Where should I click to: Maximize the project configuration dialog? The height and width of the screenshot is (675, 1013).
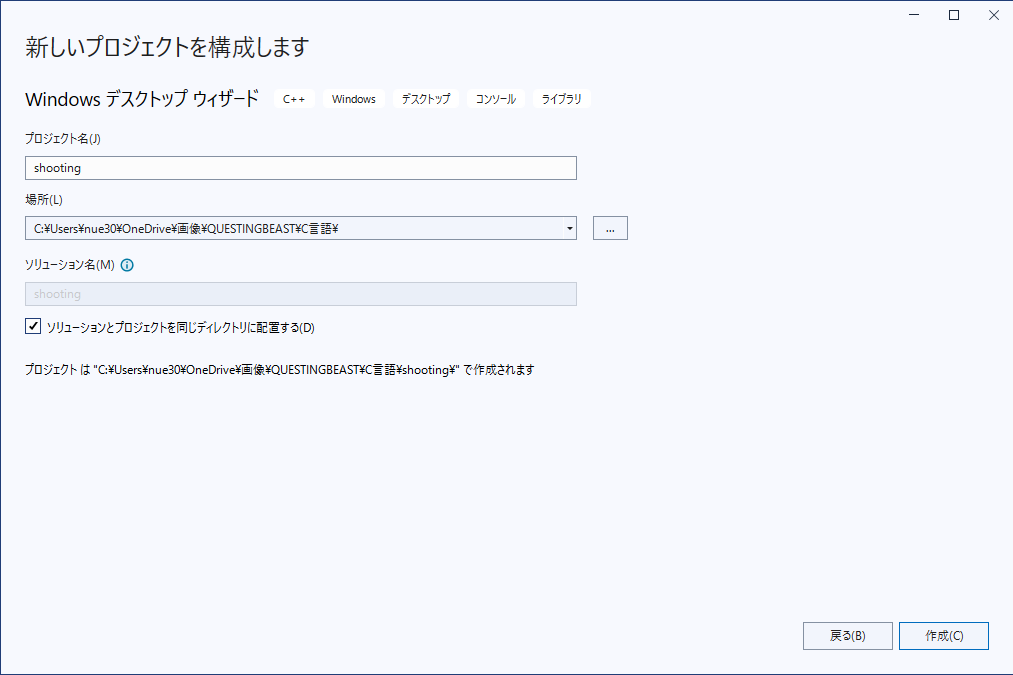pyautogui.click(x=952, y=15)
